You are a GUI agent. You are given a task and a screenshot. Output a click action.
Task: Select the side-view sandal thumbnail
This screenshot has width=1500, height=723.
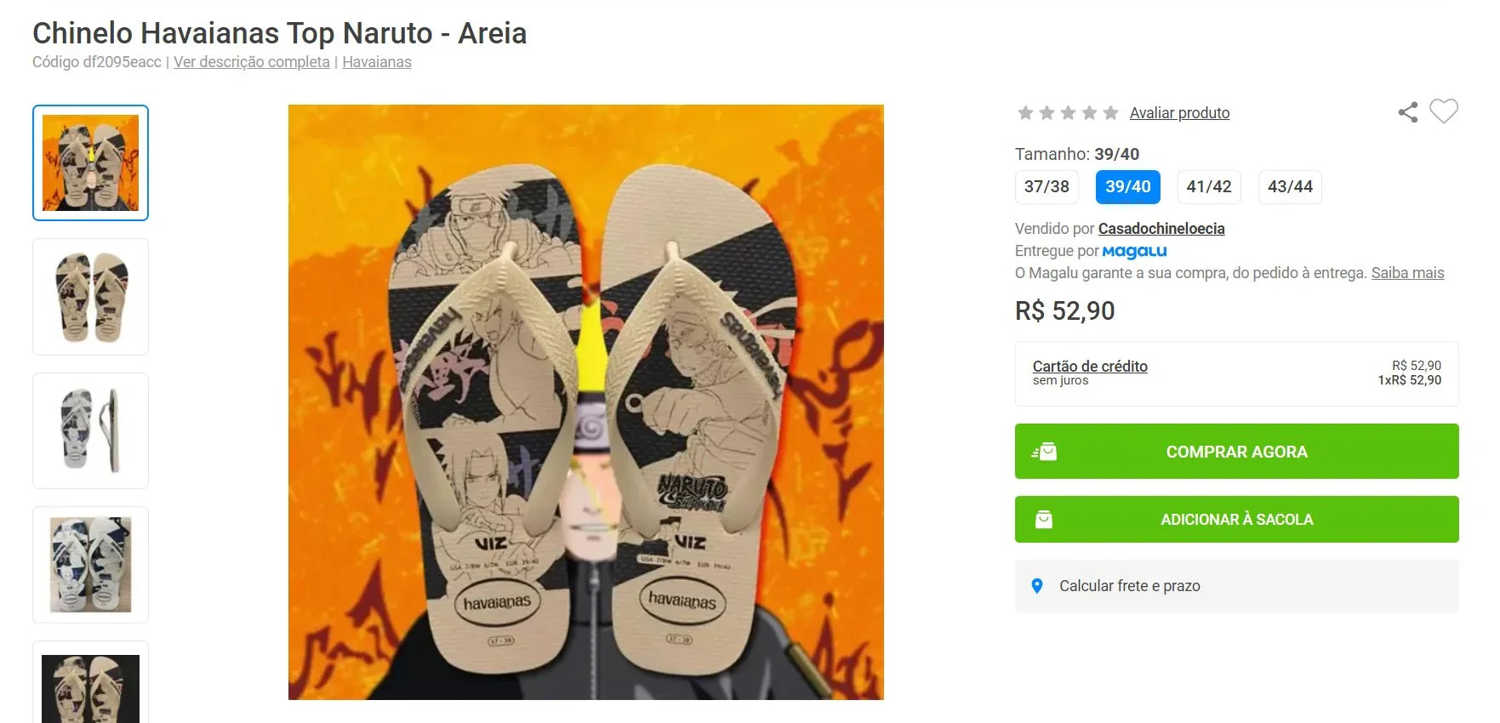(90, 430)
